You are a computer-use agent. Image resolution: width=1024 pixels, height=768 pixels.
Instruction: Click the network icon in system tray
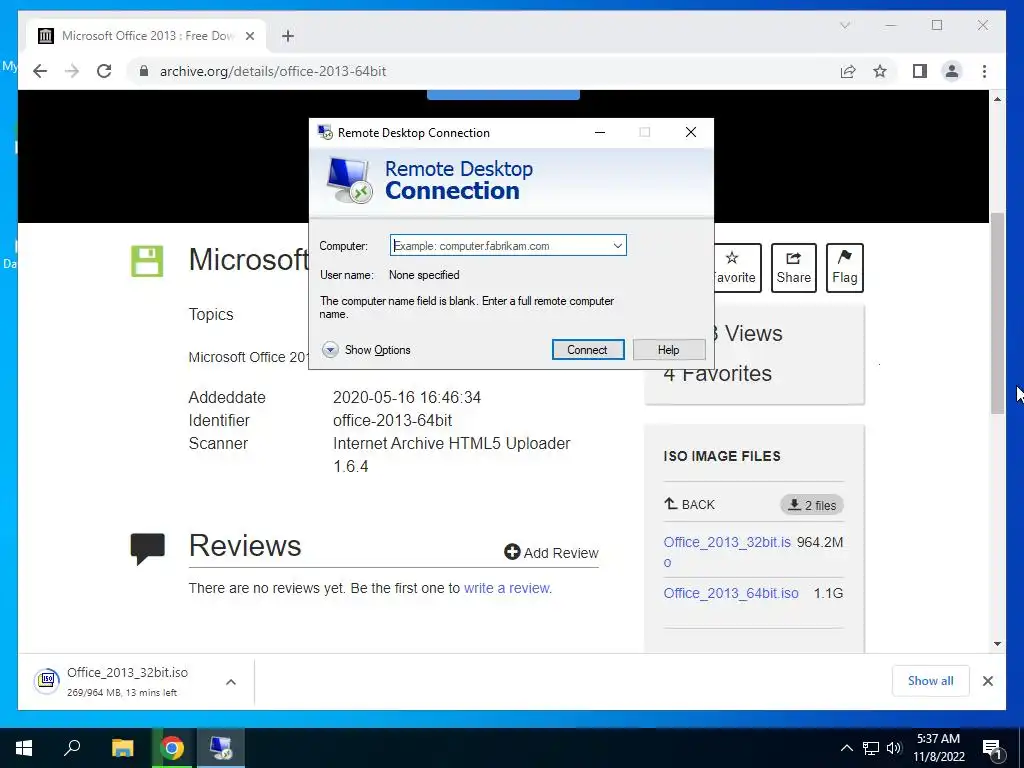(871, 748)
